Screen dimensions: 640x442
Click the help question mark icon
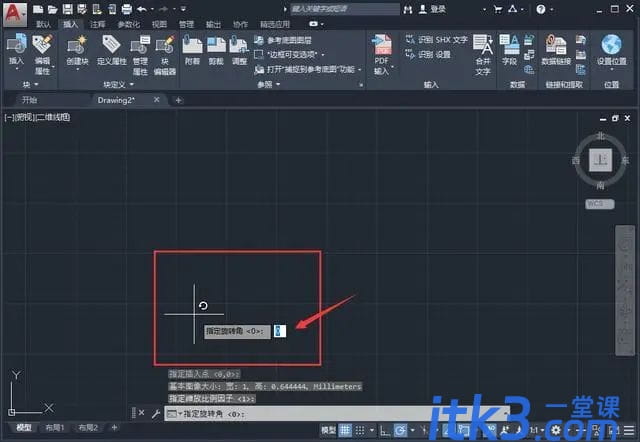[x=541, y=9]
